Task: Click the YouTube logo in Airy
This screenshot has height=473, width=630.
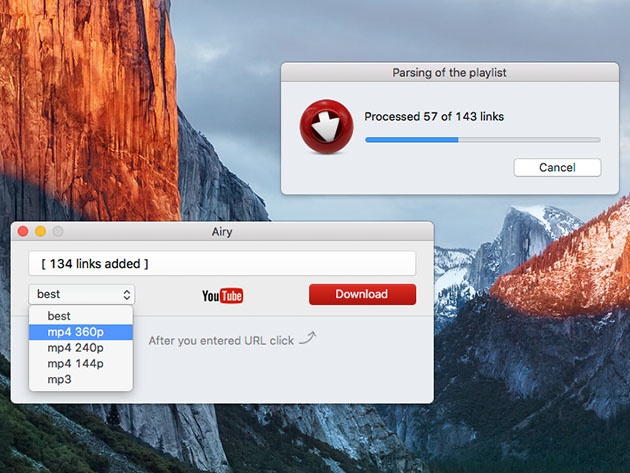Action: [223, 296]
